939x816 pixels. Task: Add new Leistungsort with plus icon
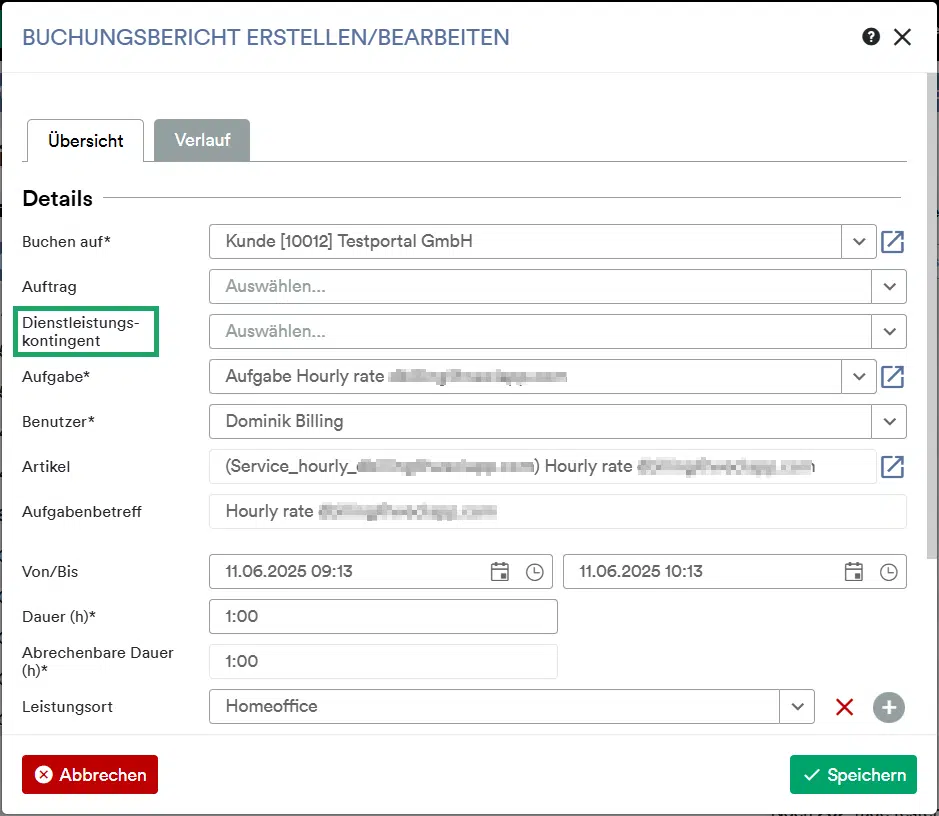point(889,707)
